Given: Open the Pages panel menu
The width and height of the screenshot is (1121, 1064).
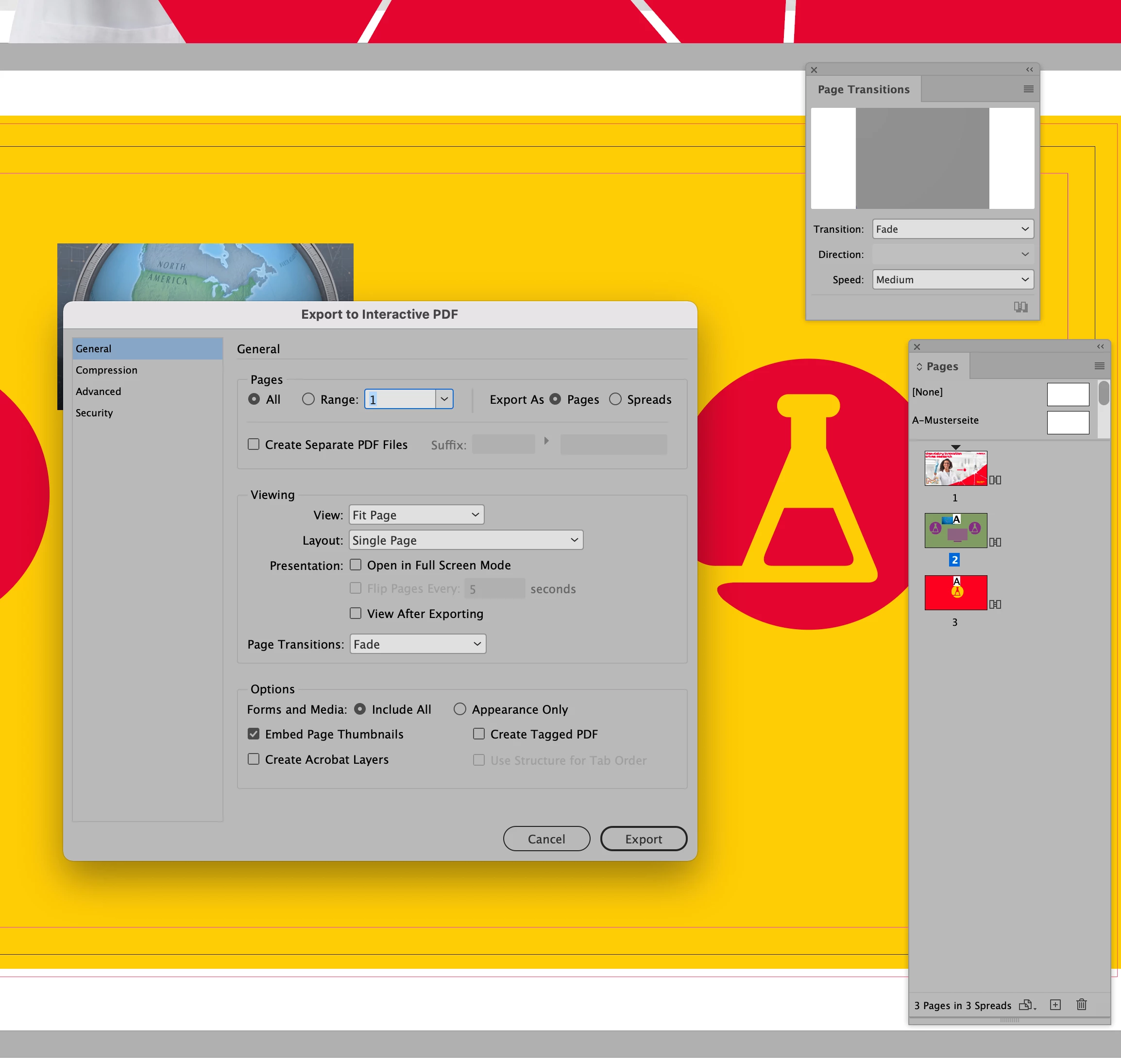Looking at the screenshot, I should (1099, 366).
